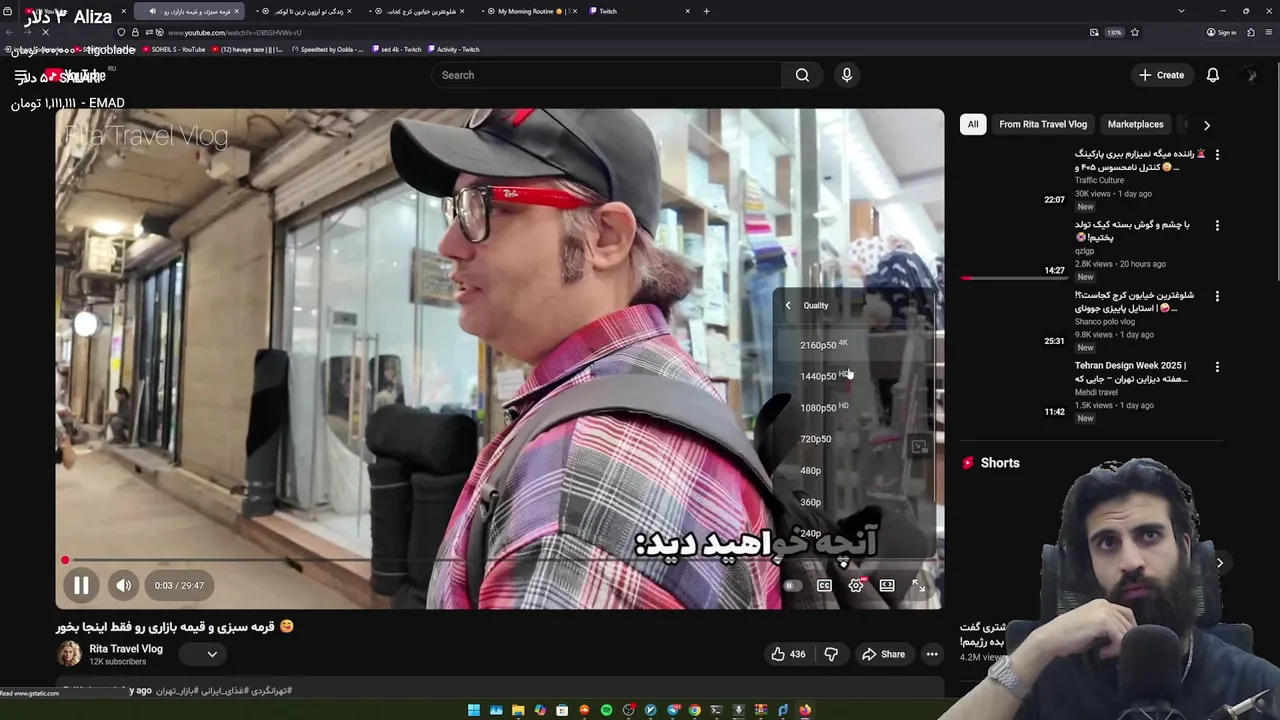Set the video quality to 480p
The width and height of the screenshot is (1280, 720).
coord(856,471)
